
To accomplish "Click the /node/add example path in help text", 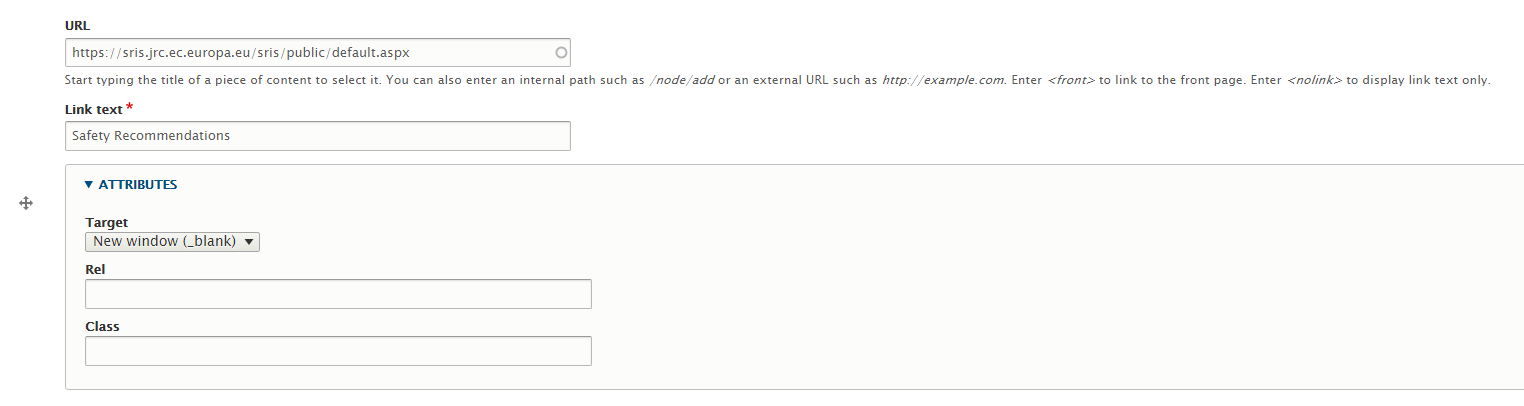I will [x=681, y=80].
